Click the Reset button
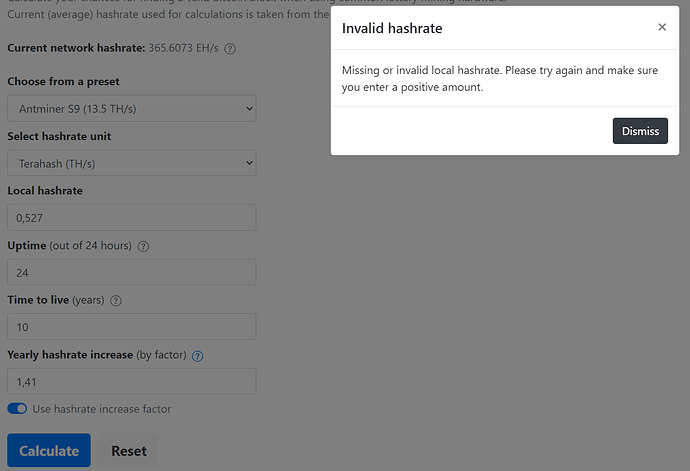690x471 pixels. pos(128,450)
